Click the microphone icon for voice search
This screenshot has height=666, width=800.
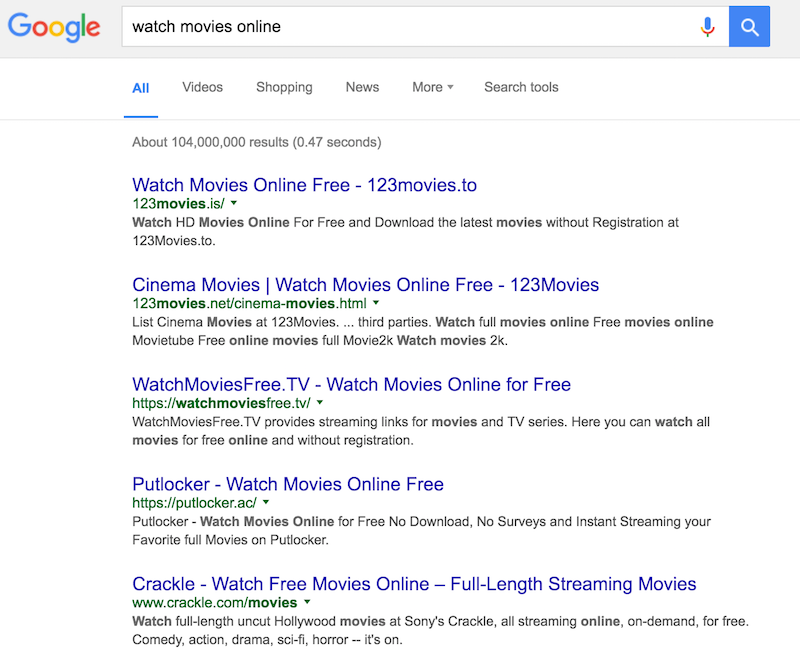[708, 27]
